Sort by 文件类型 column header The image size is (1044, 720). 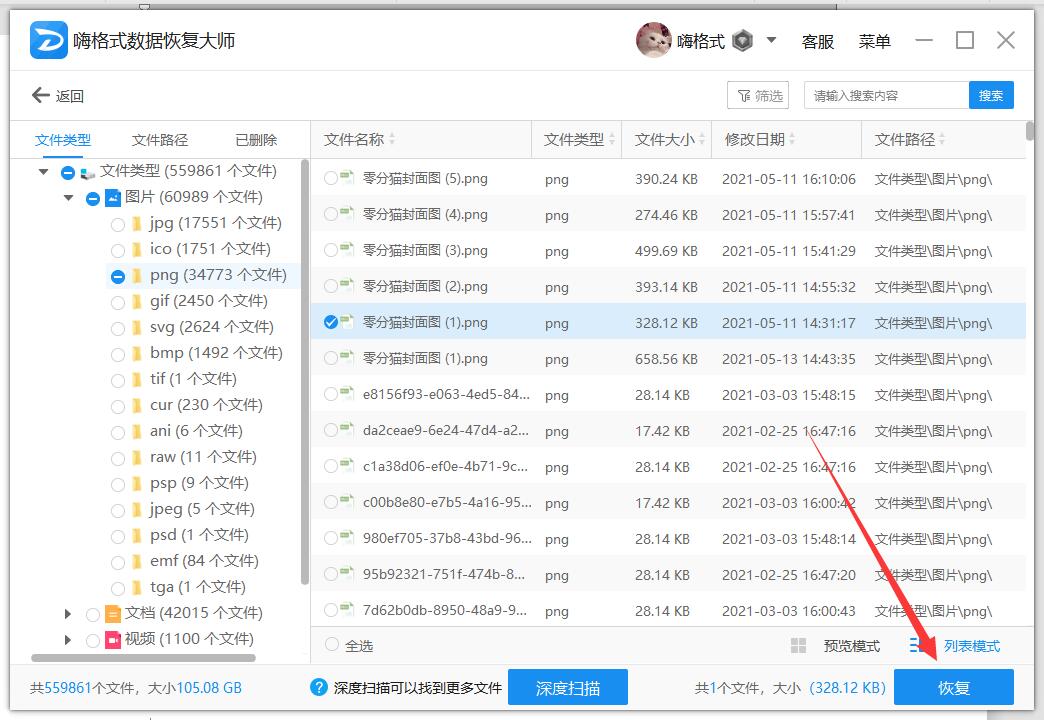click(579, 140)
